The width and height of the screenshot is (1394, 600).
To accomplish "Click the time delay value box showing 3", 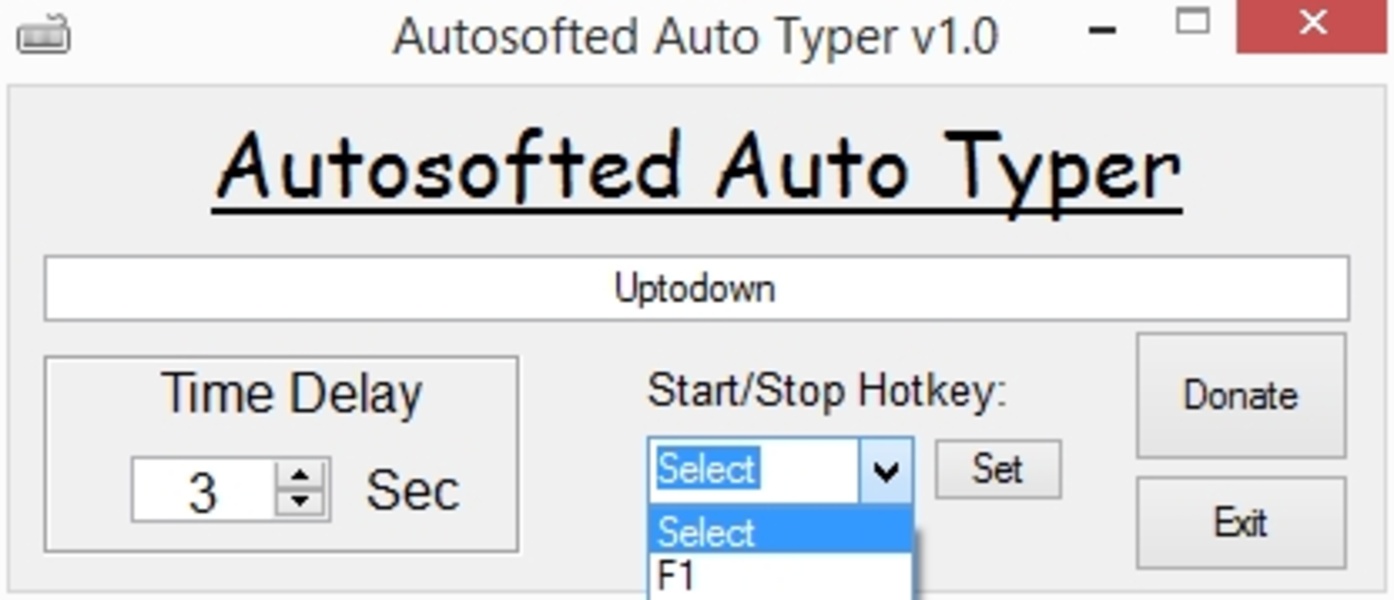I will point(203,490).
